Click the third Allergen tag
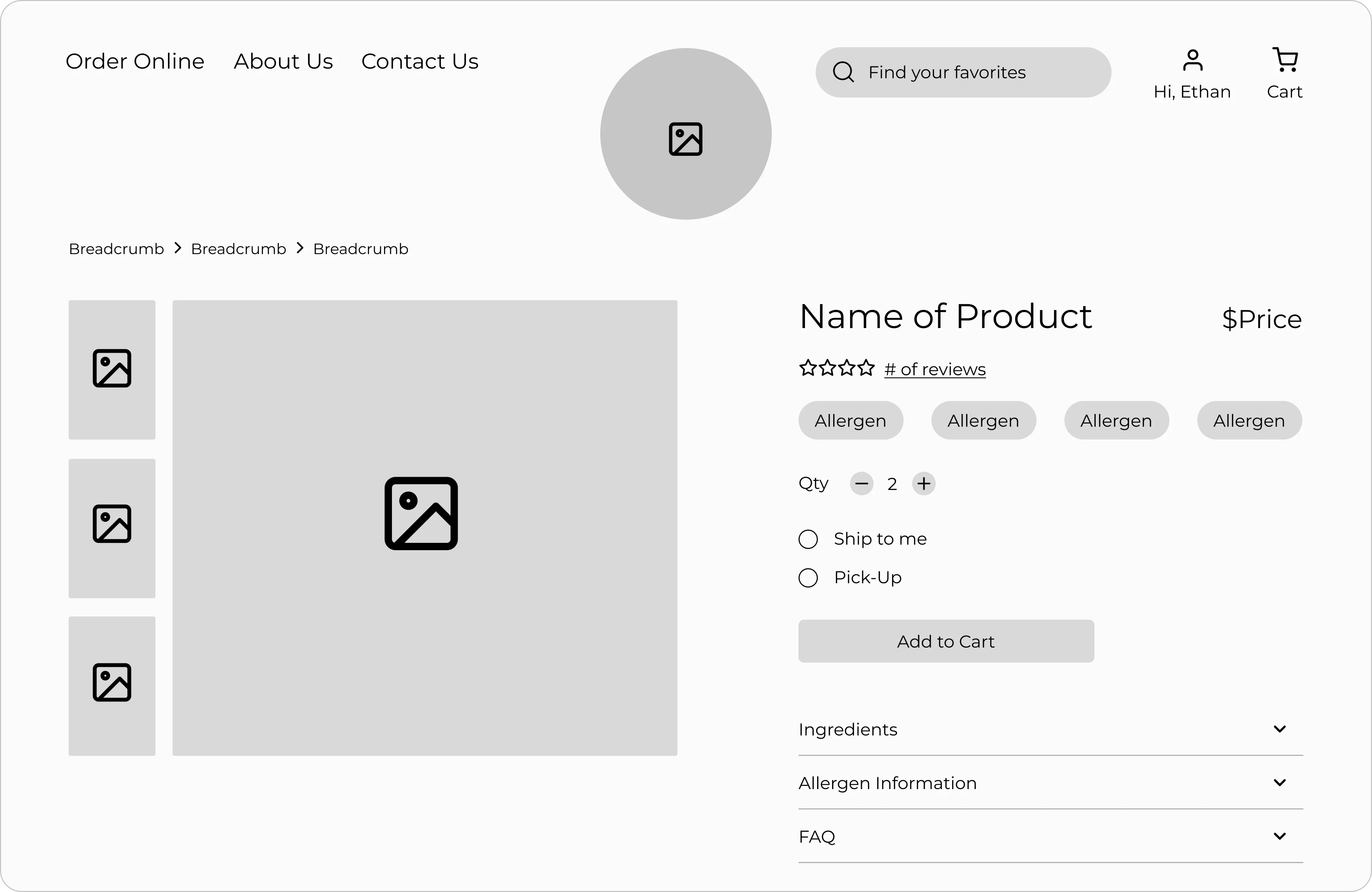Image resolution: width=1372 pixels, height=892 pixels. [x=1117, y=420]
